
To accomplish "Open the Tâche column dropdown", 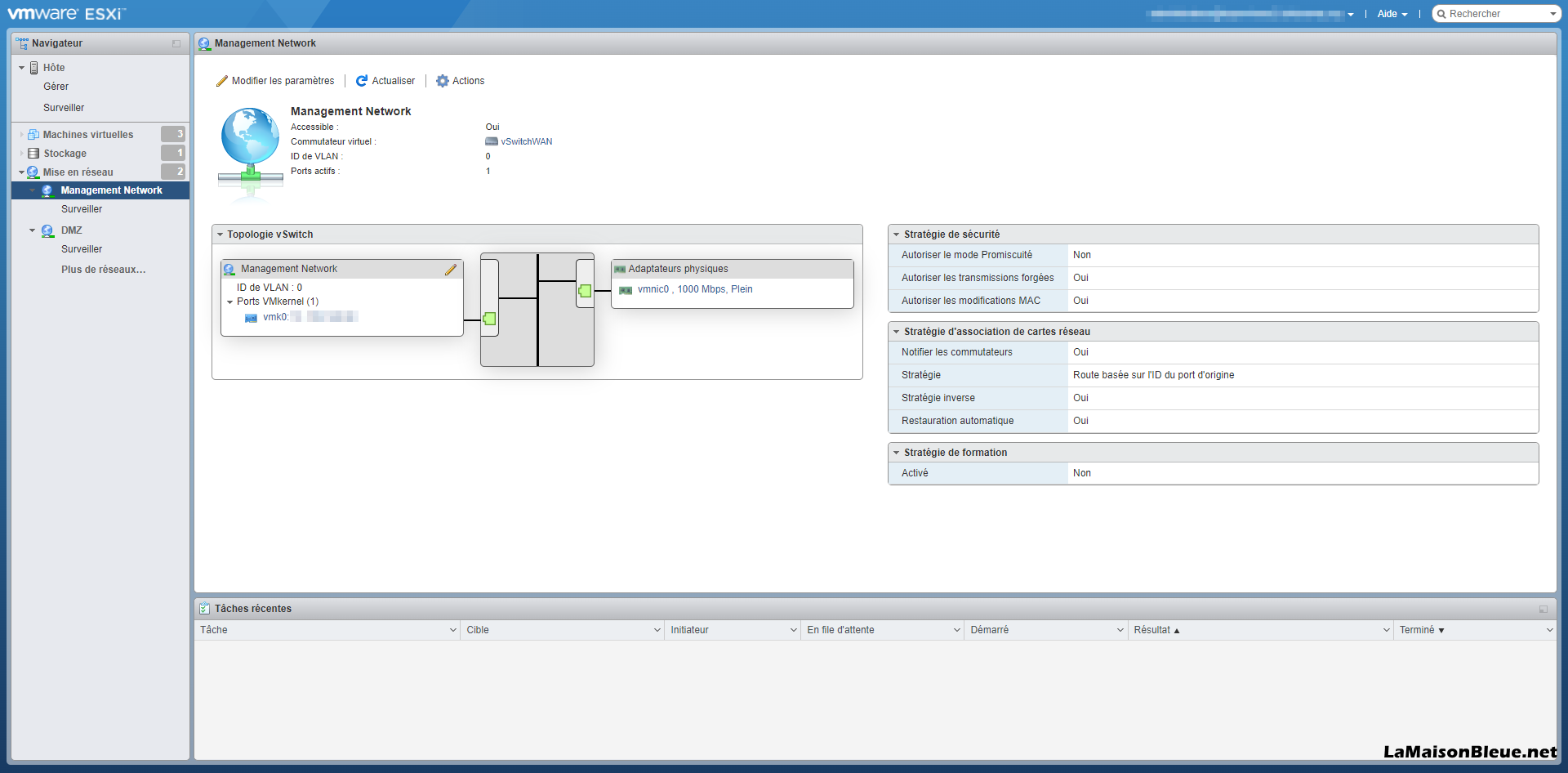I will pos(453,630).
